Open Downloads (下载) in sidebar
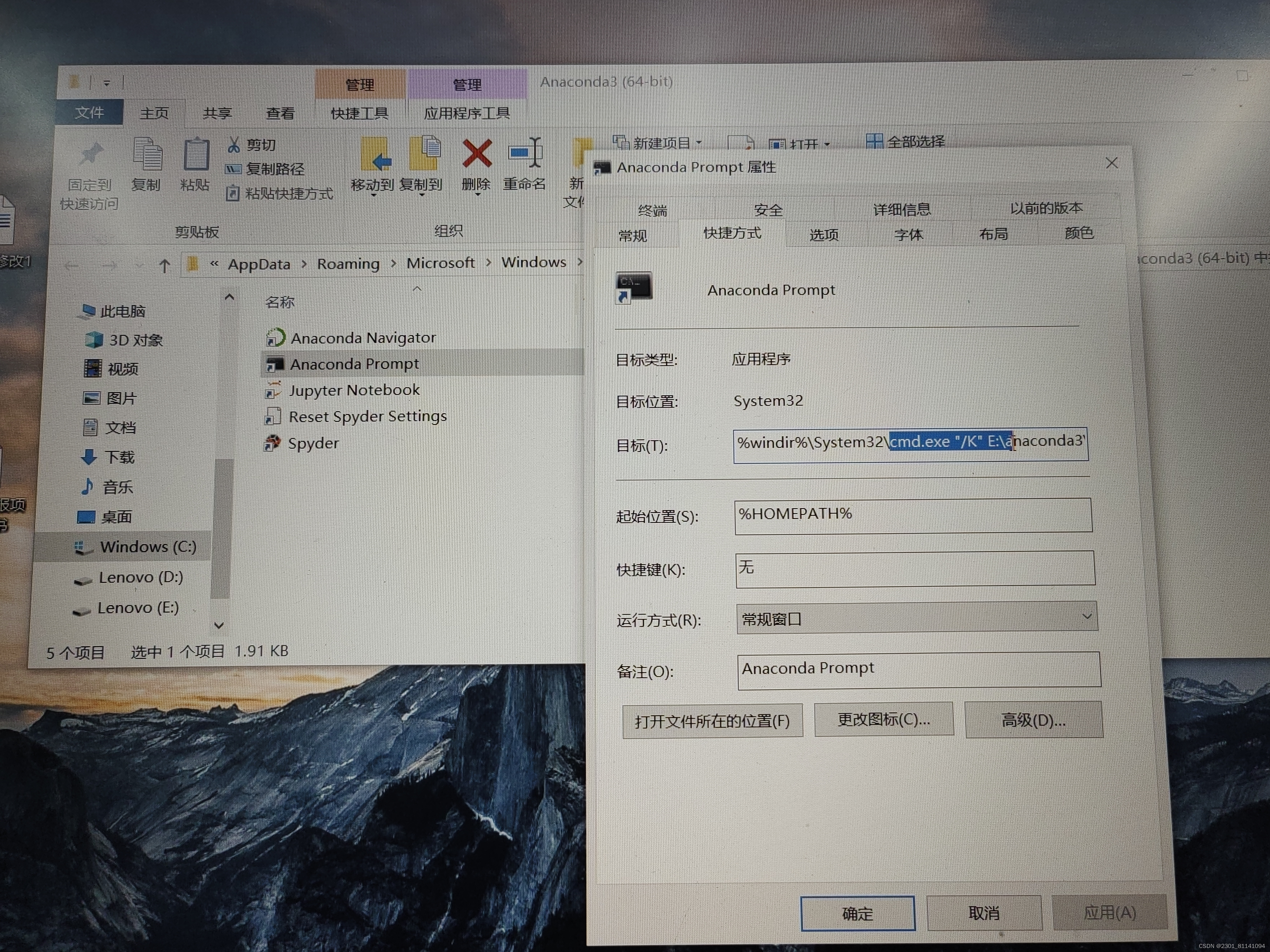 point(108,457)
